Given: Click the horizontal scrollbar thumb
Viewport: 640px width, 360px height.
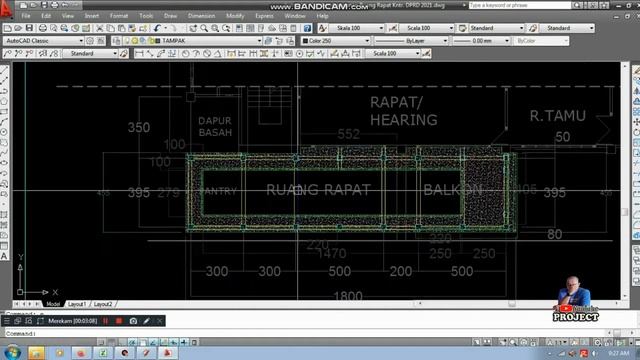Looking at the screenshot, I should 512,304.
